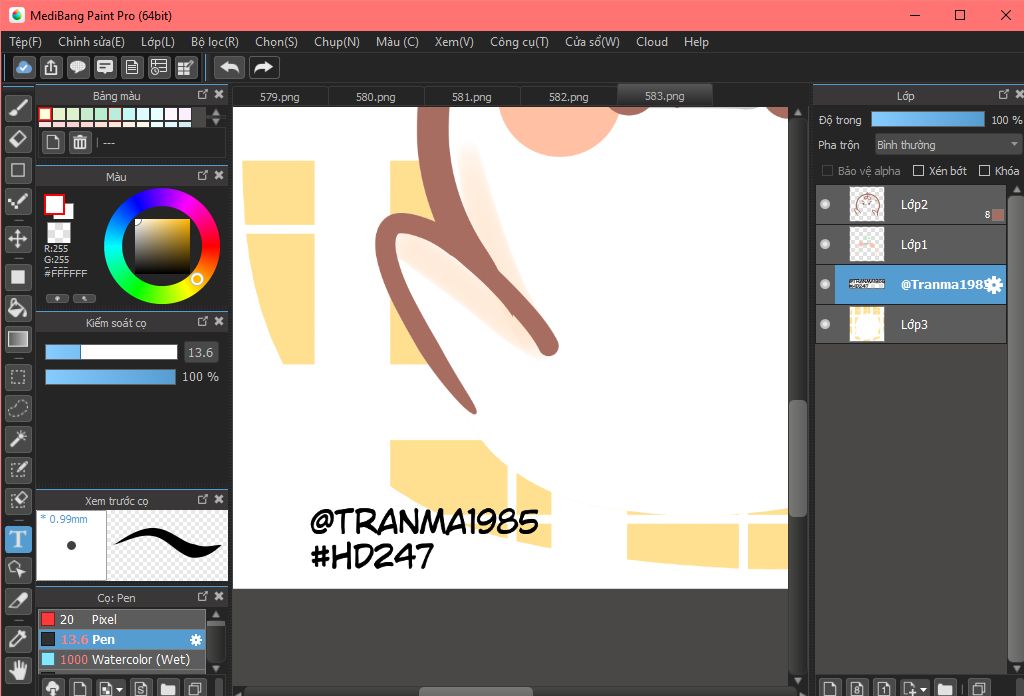Select layer Lớp3 in layers panel
Image resolution: width=1024 pixels, height=696 pixels.
tap(911, 324)
